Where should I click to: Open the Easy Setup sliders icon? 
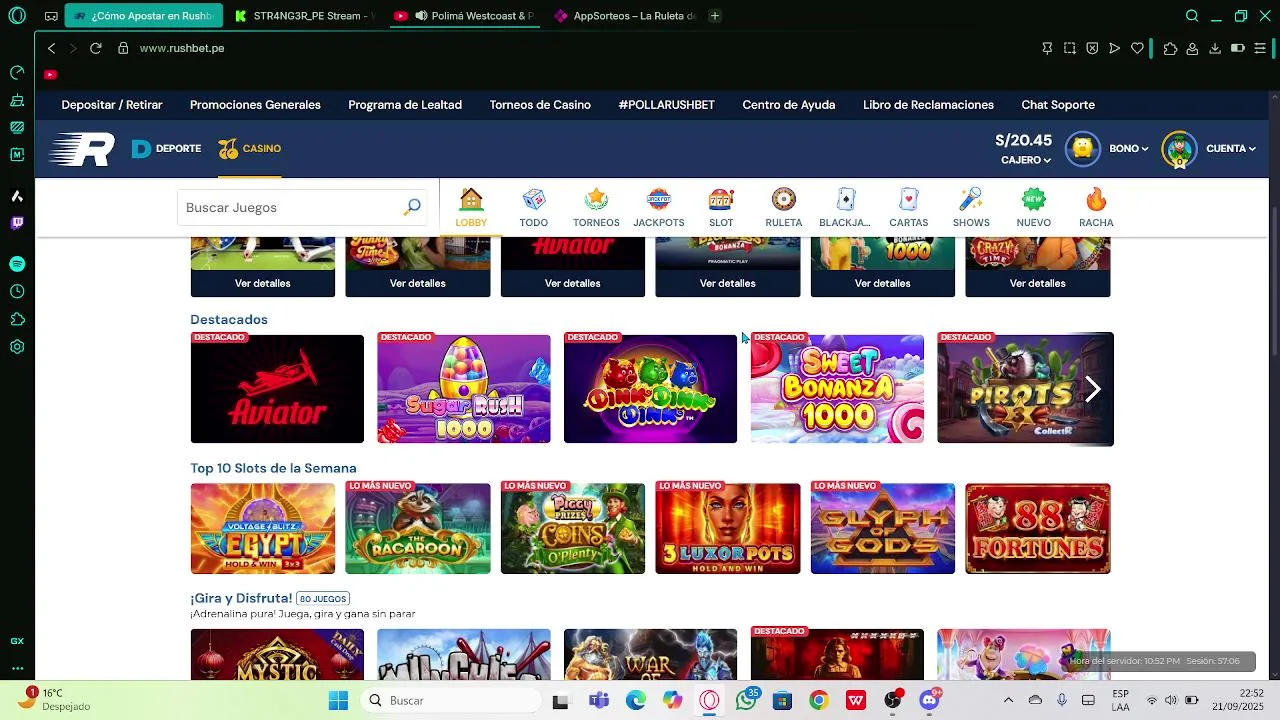[x=1260, y=48]
